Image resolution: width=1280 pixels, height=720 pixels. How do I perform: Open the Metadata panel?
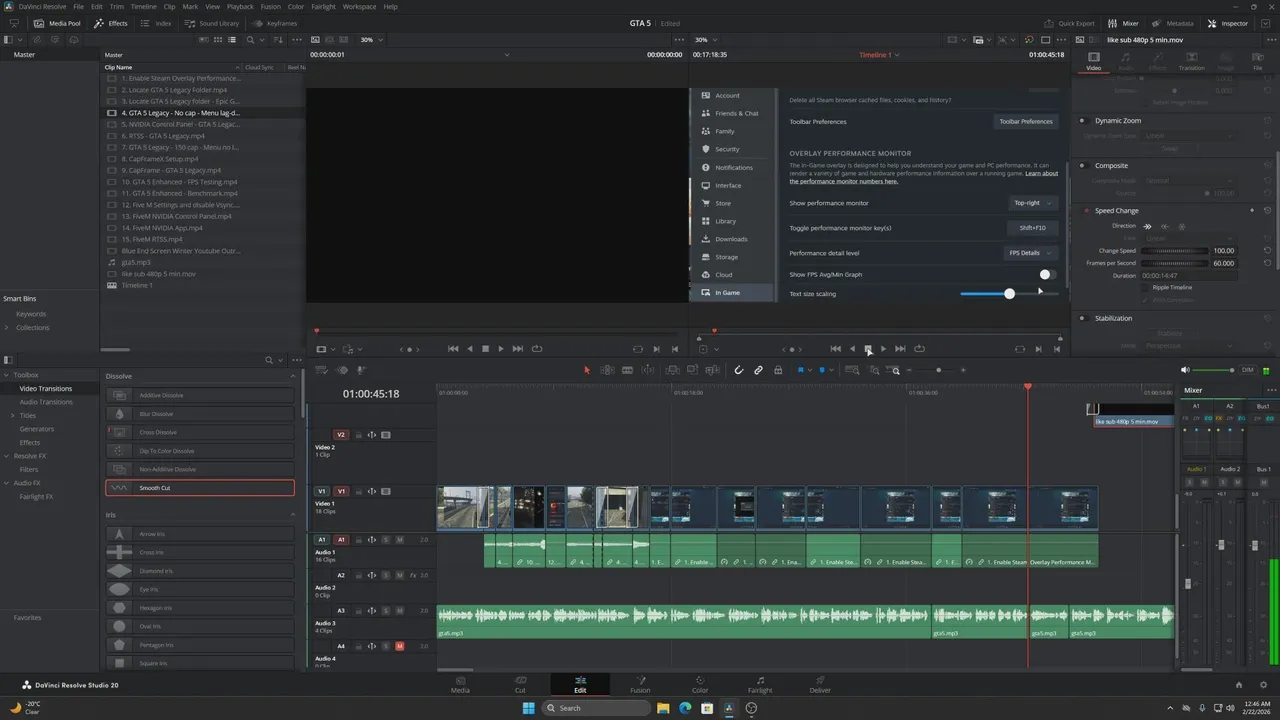(x=1173, y=23)
